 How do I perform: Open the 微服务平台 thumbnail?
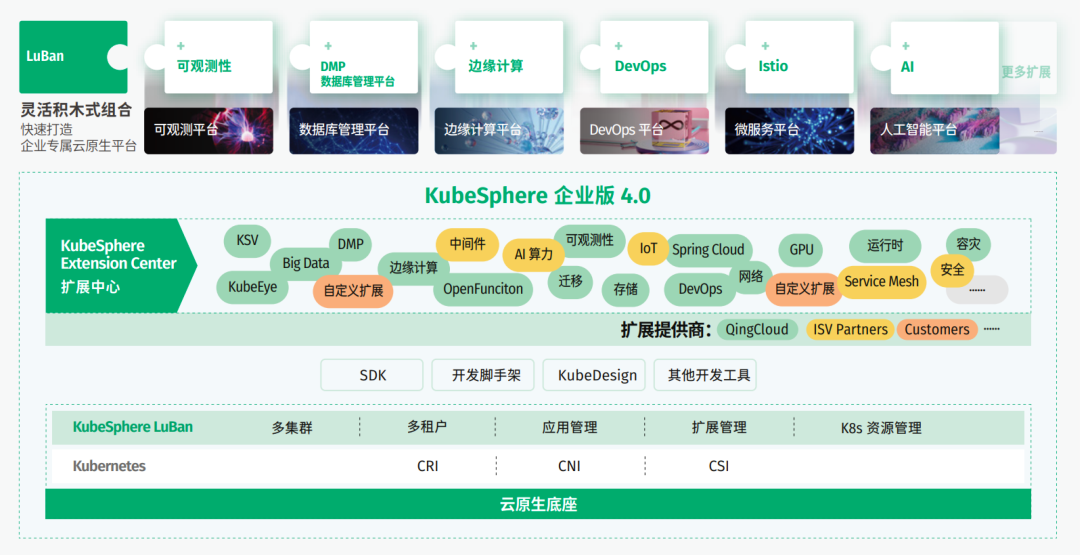(789, 130)
